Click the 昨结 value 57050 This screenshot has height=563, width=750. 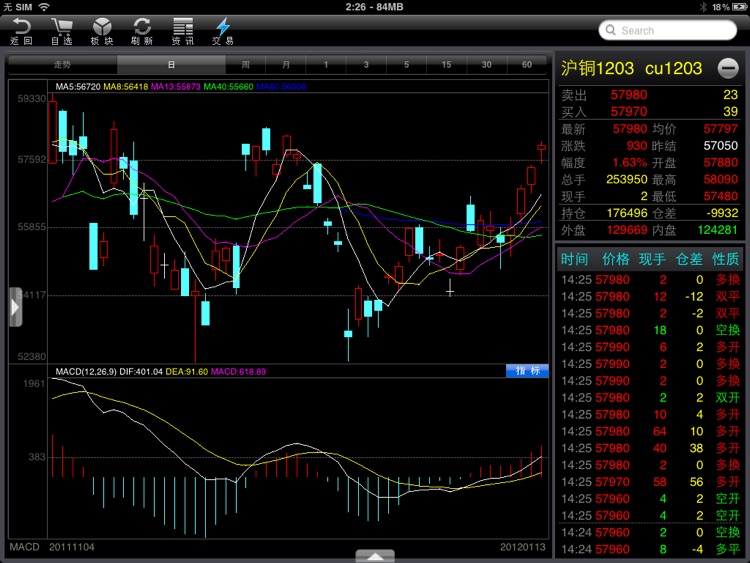click(x=720, y=146)
